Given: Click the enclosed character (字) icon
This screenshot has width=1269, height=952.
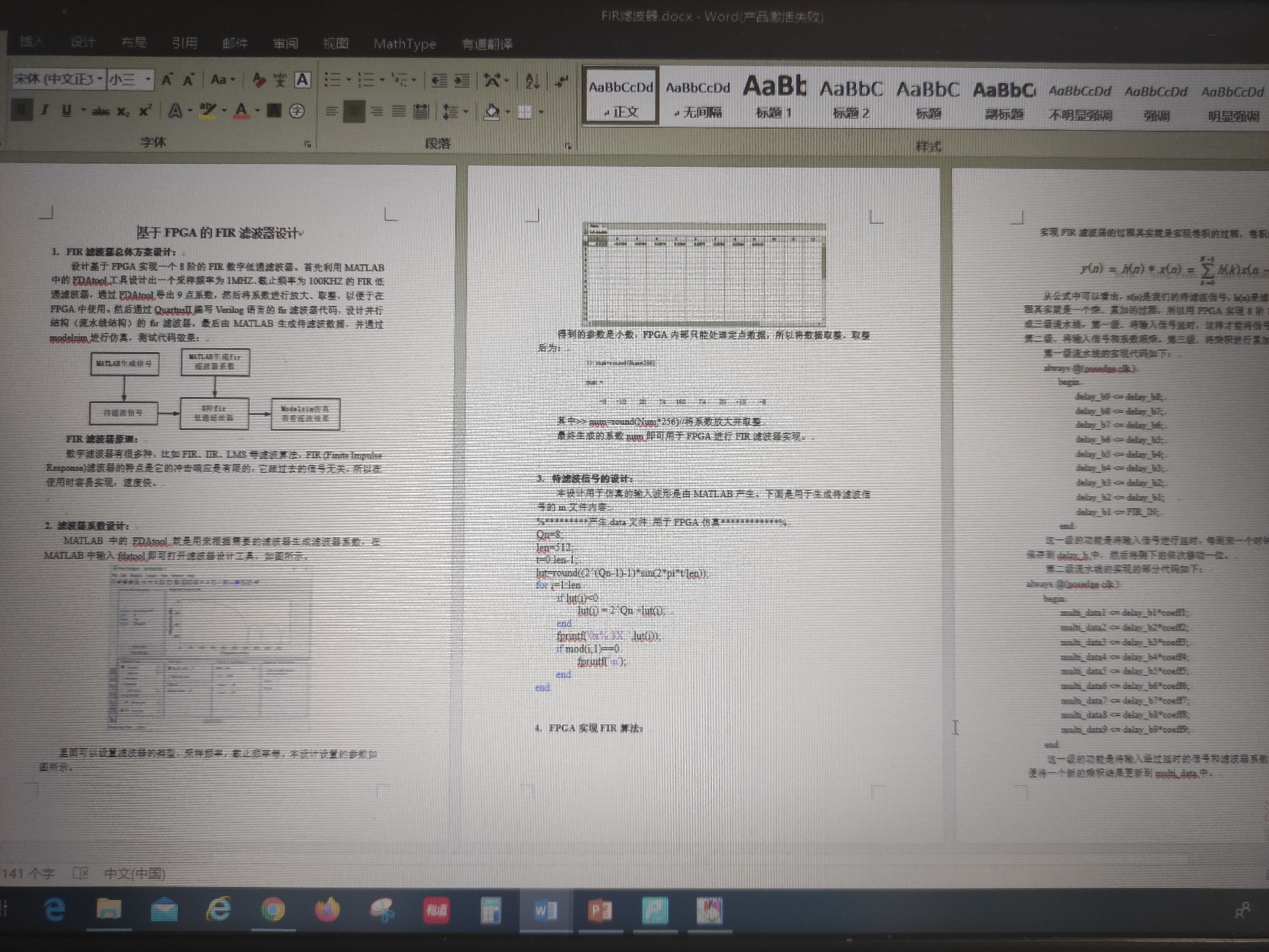Looking at the screenshot, I should (297, 111).
